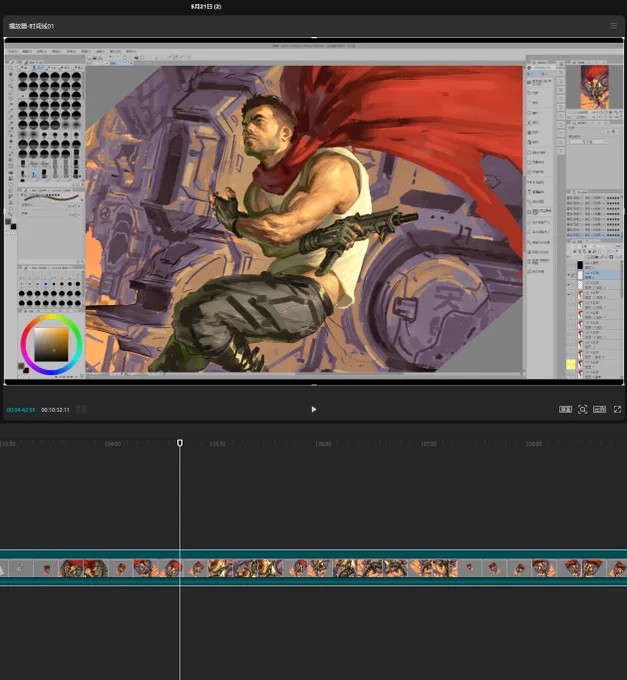
Task: Click the aspect ratio button in player controls
Action: coord(599,409)
